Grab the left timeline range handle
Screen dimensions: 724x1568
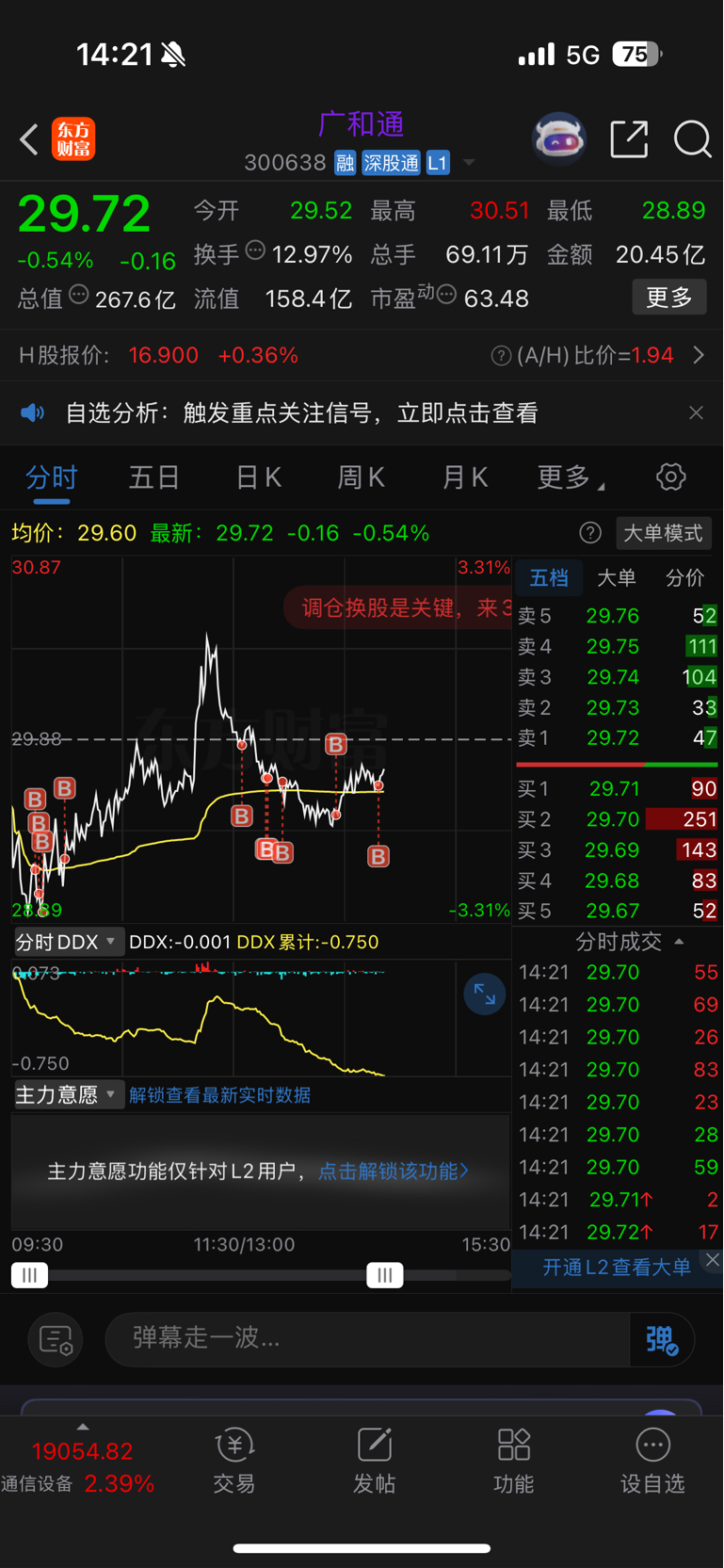coord(29,1275)
